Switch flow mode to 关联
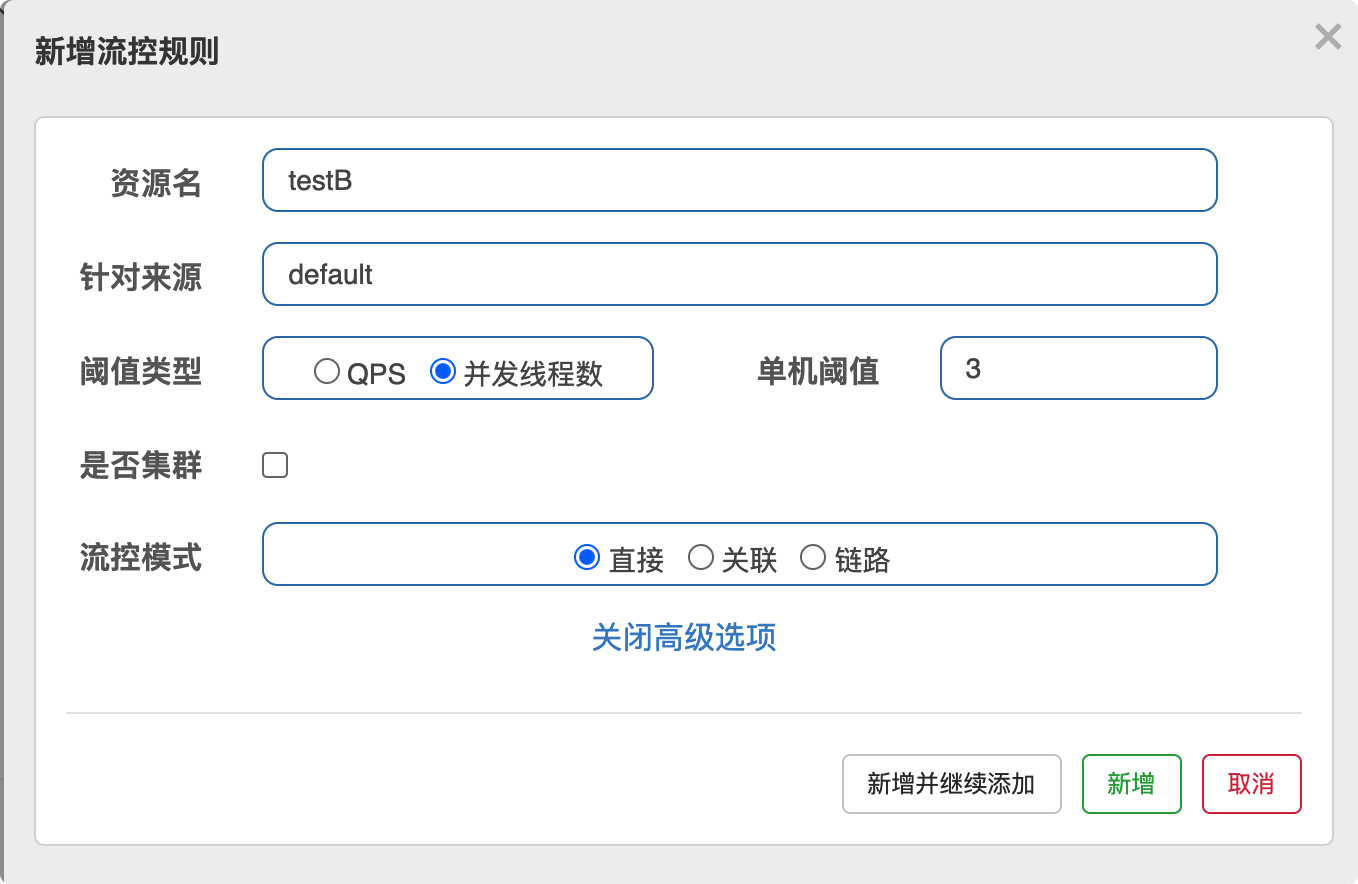This screenshot has width=1358, height=884. pos(701,557)
